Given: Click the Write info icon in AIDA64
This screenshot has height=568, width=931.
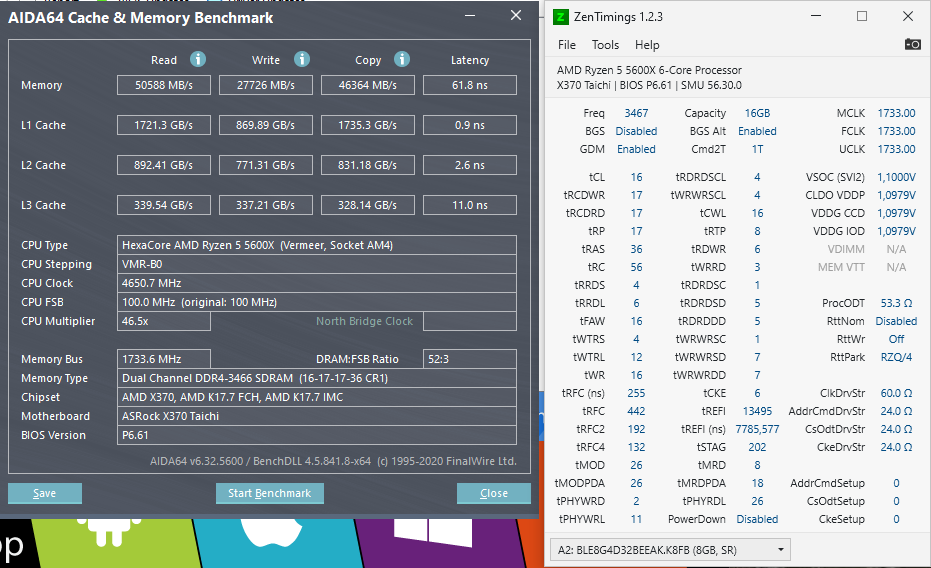Looking at the screenshot, I should pos(302,59).
